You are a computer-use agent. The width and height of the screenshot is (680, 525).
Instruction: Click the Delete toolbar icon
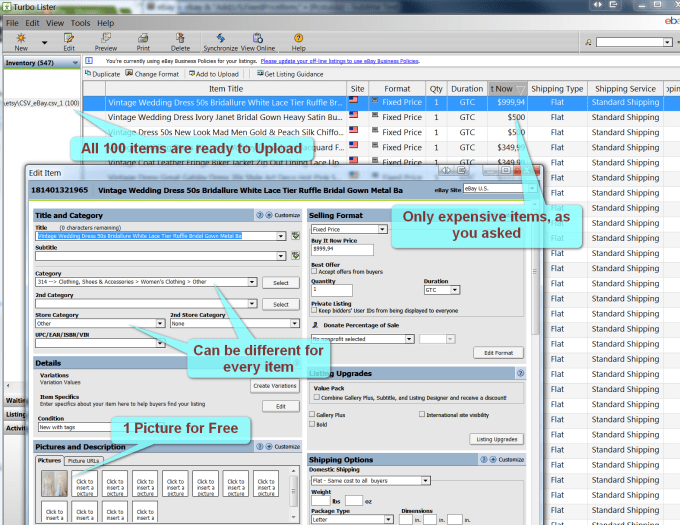pyautogui.click(x=180, y=40)
